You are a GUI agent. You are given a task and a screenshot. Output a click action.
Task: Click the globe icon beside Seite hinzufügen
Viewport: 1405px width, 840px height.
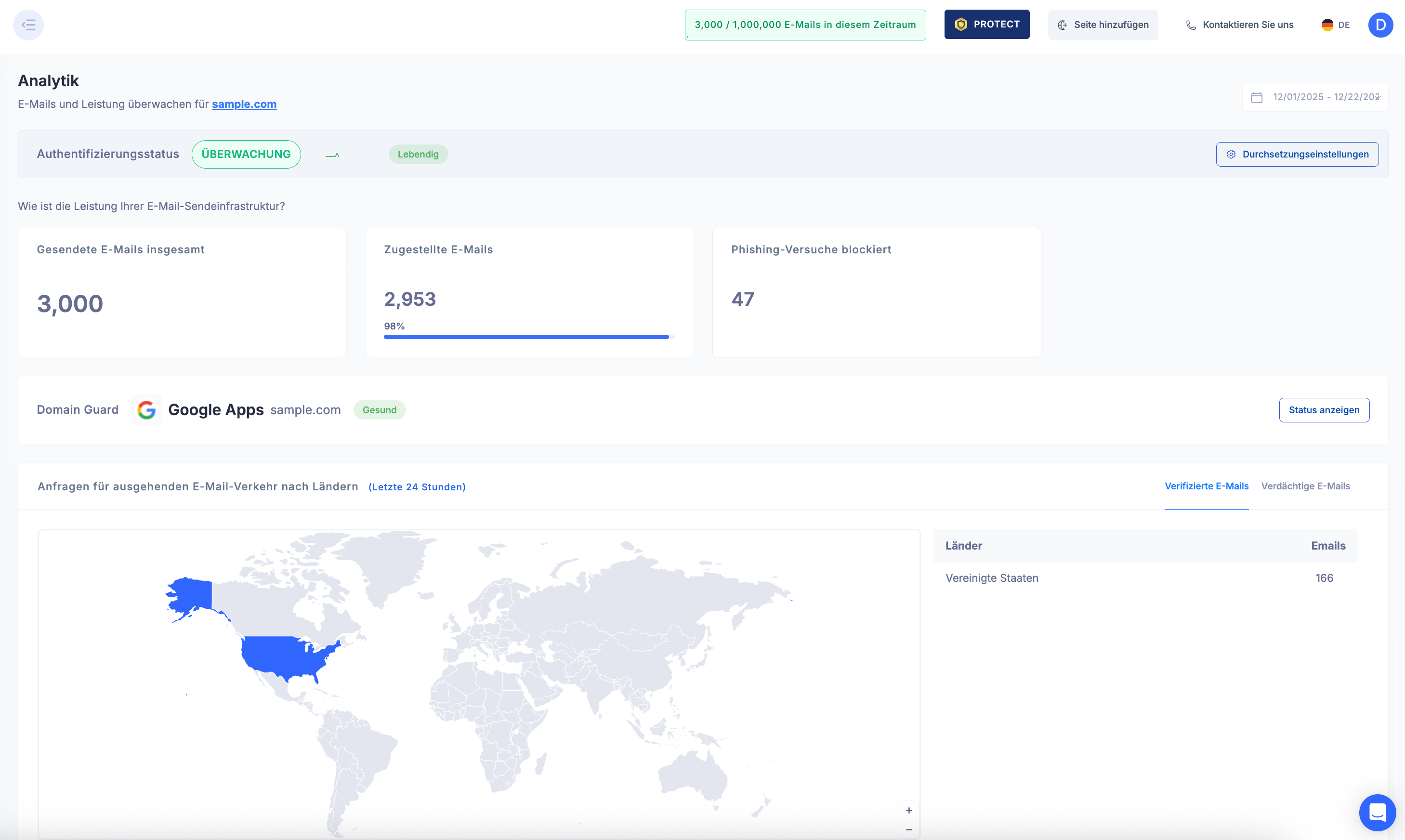tap(1063, 25)
